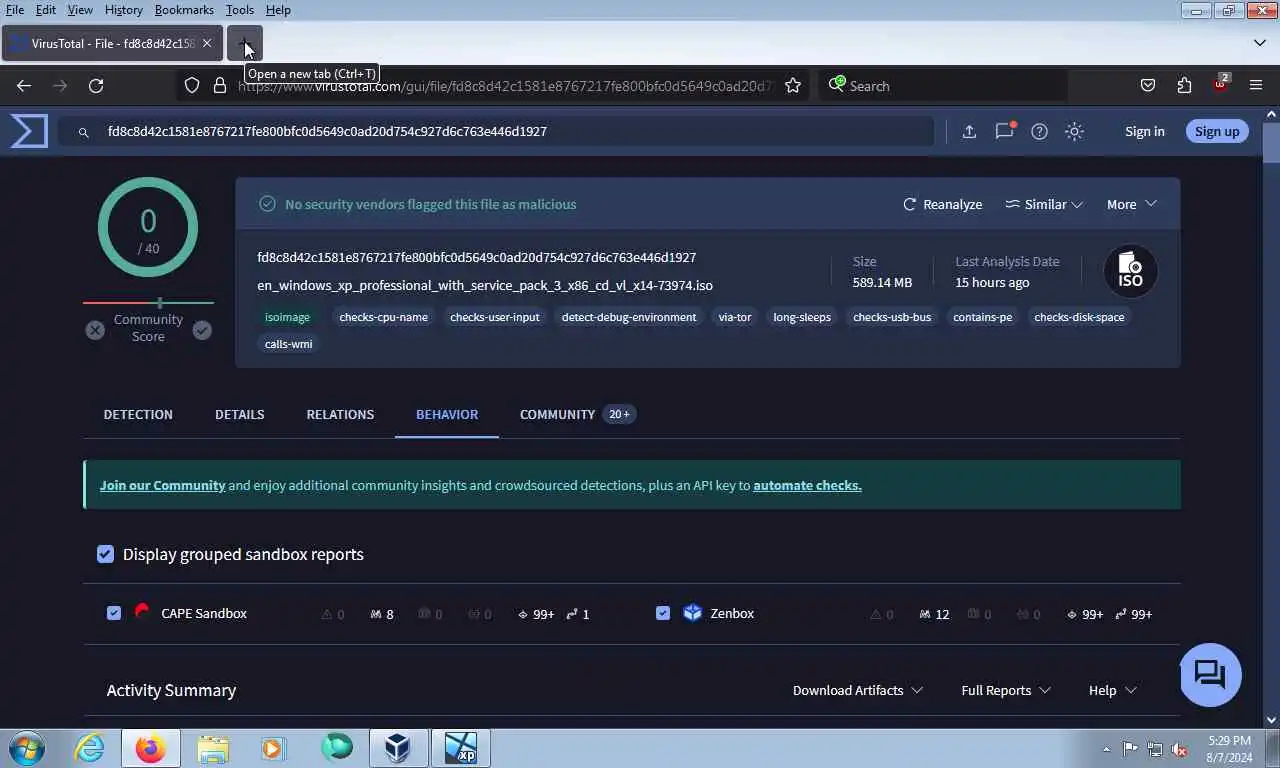1280x768 pixels.
Task: Click the Zenbox logo icon
Action: (692, 613)
